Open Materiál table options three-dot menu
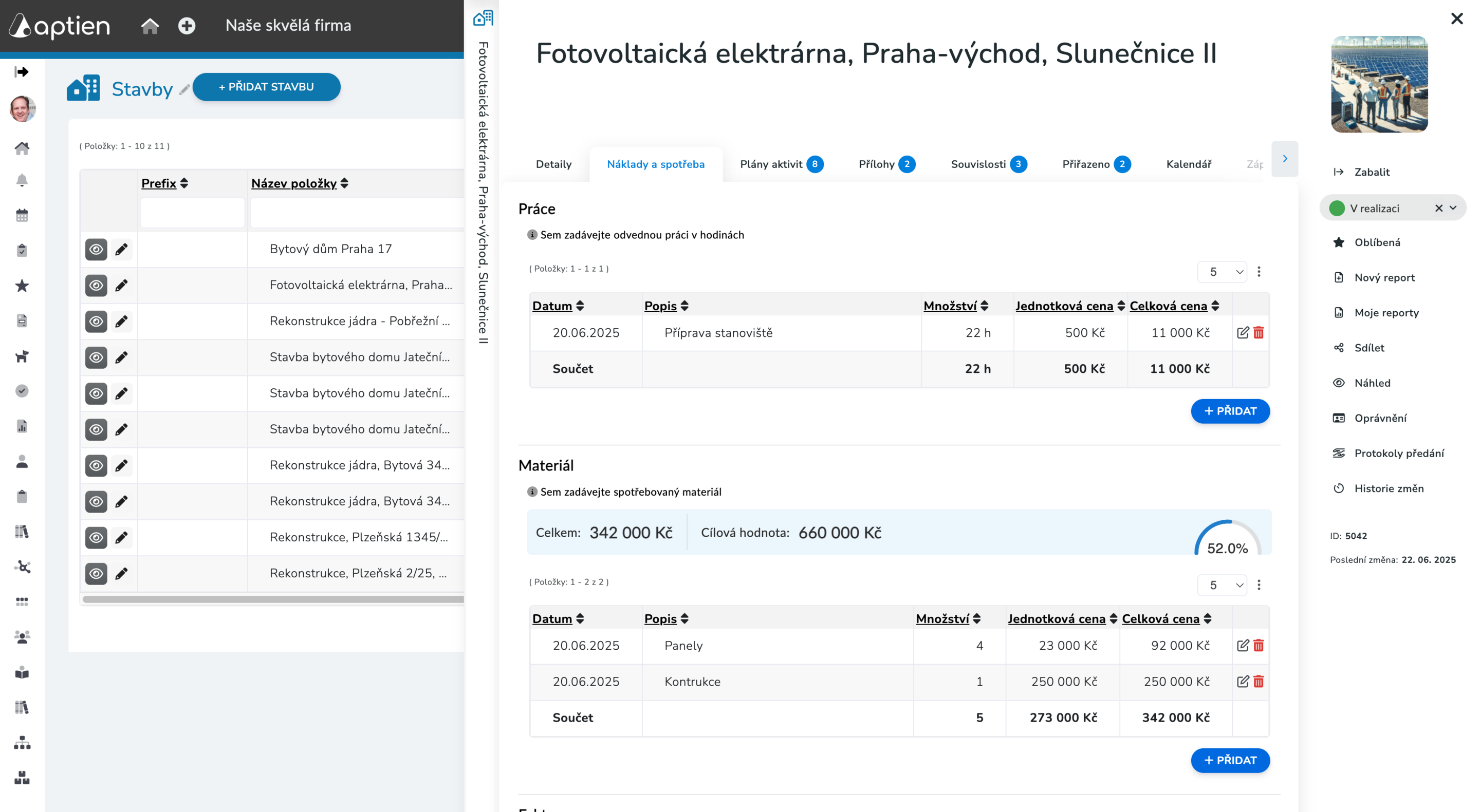Image resolution: width=1480 pixels, height=812 pixels. pos(1259,584)
